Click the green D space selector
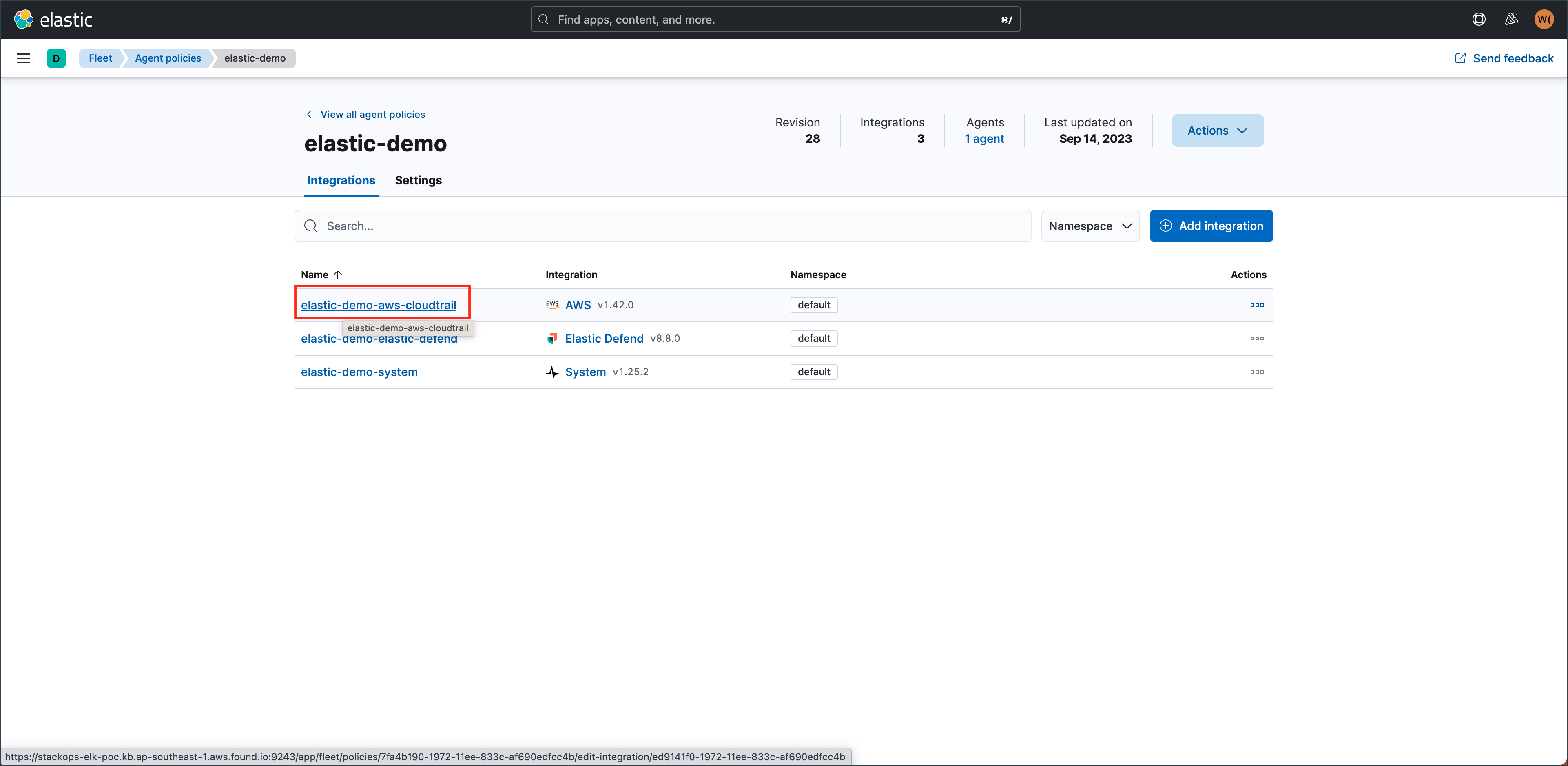The image size is (1568, 766). coord(56,58)
